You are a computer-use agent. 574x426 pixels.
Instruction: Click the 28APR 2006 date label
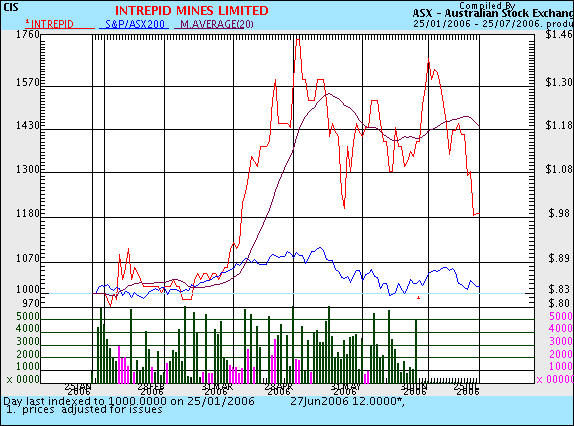click(279, 389)
